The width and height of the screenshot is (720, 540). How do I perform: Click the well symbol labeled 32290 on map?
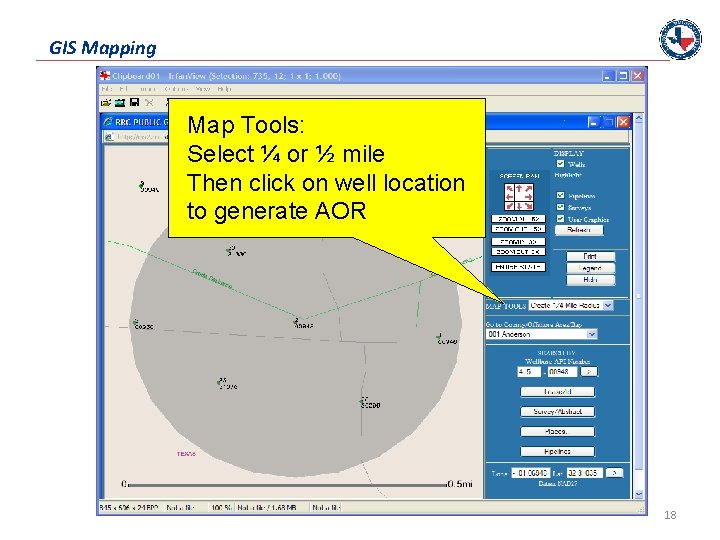point(362,401)
